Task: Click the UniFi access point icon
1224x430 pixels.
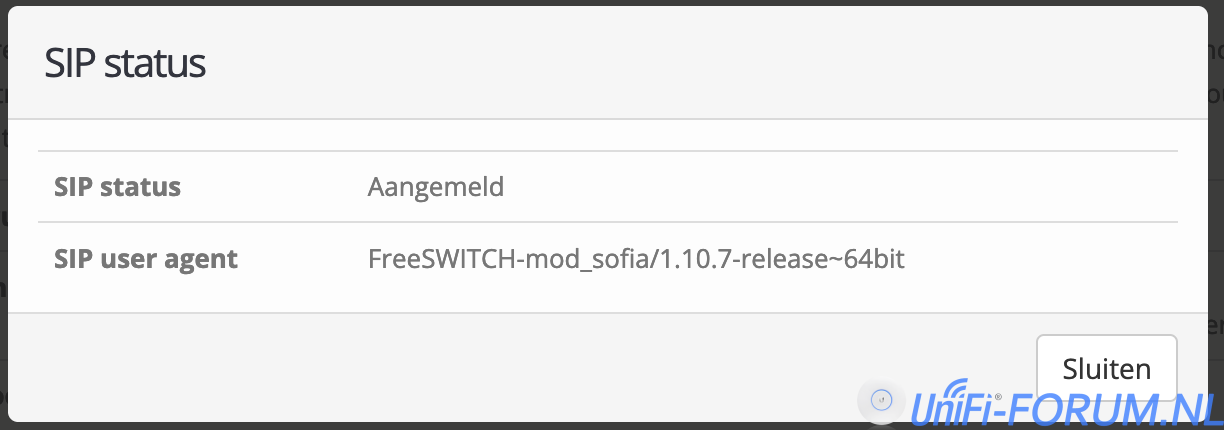Action: [881, 400]
